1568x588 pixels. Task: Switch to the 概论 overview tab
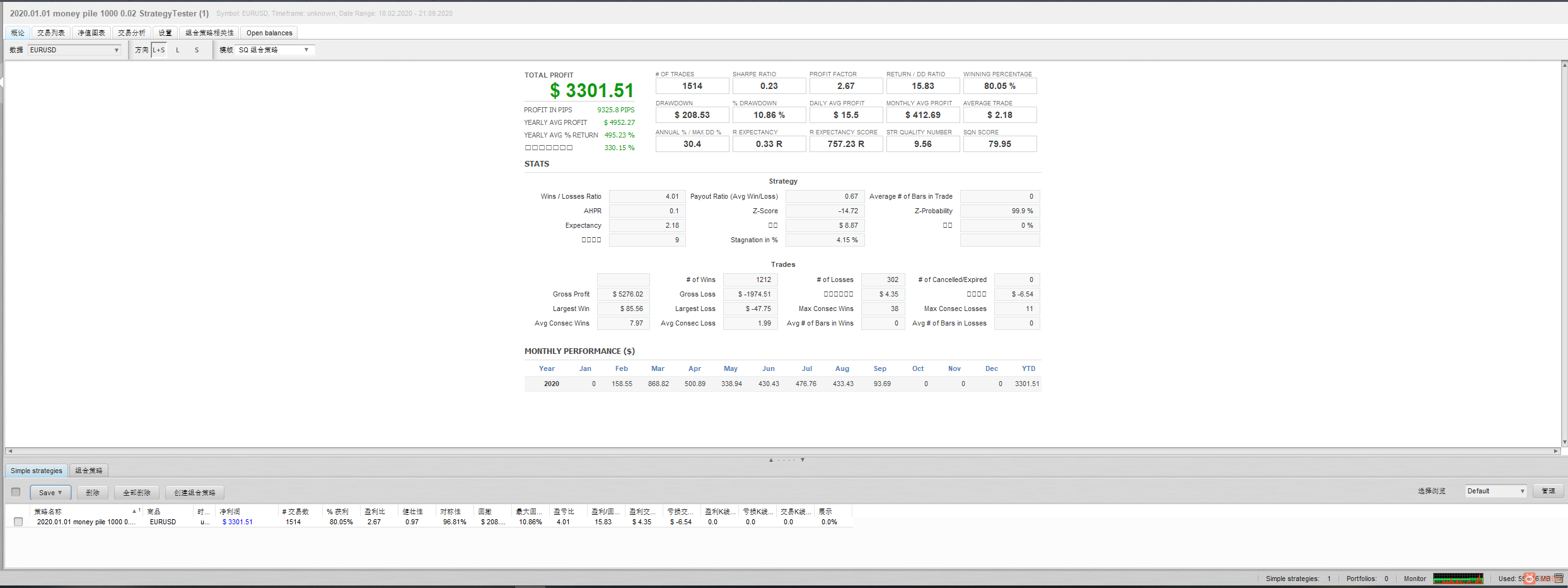pyautogui.click(x=18, y=33)
